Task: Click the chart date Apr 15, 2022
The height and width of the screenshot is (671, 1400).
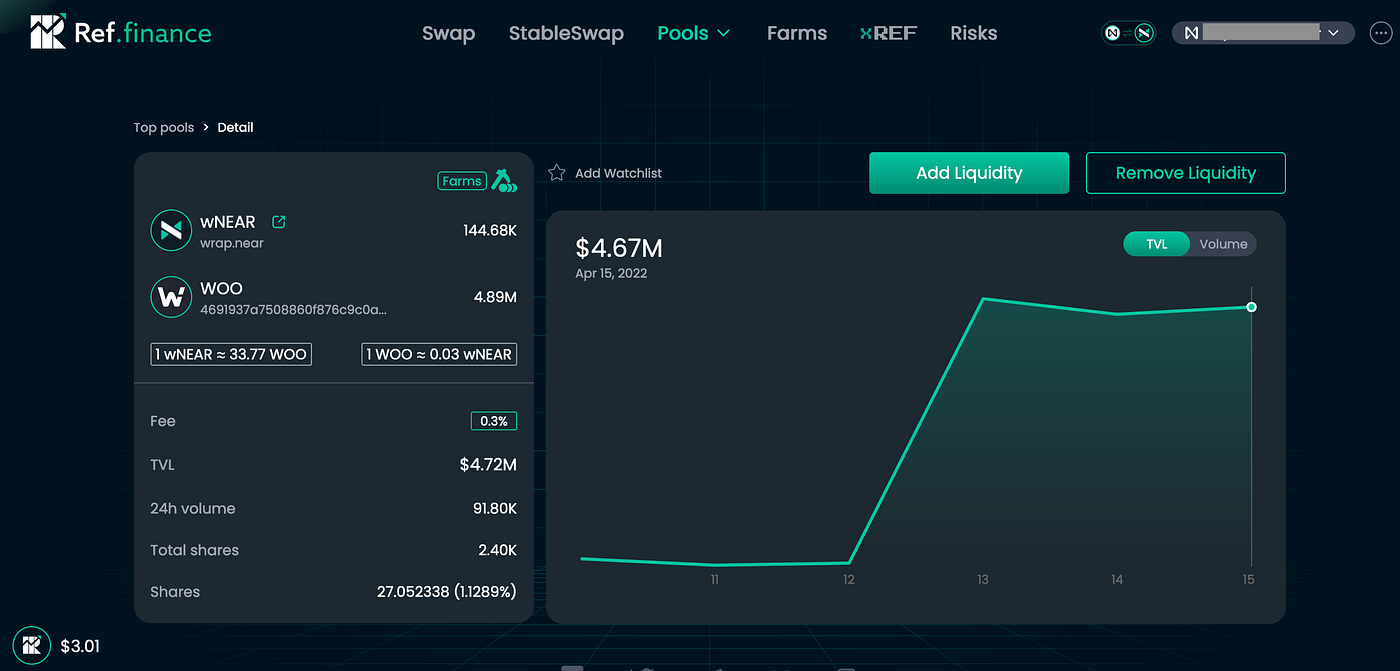Action: (611, 273)
